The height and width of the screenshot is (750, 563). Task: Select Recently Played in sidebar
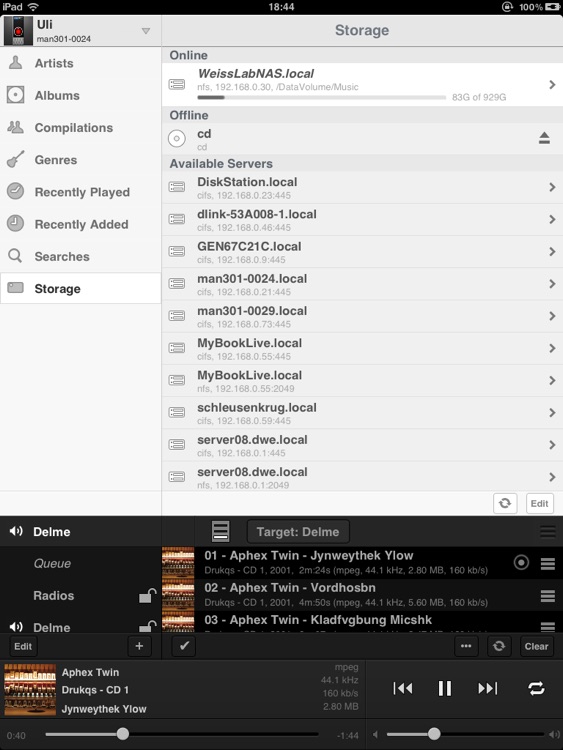tap(80, 192)
